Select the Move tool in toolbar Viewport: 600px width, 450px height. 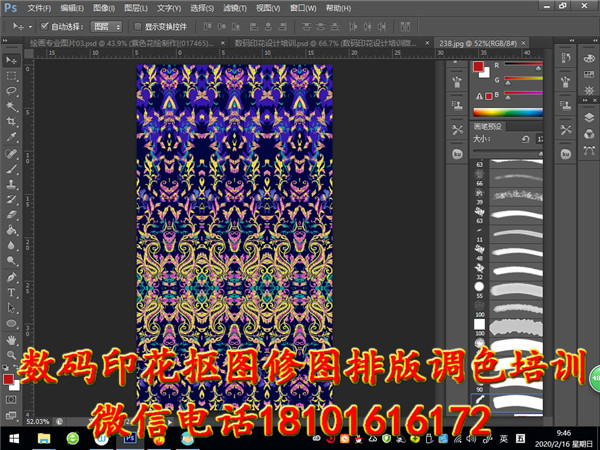coord(11,59)
